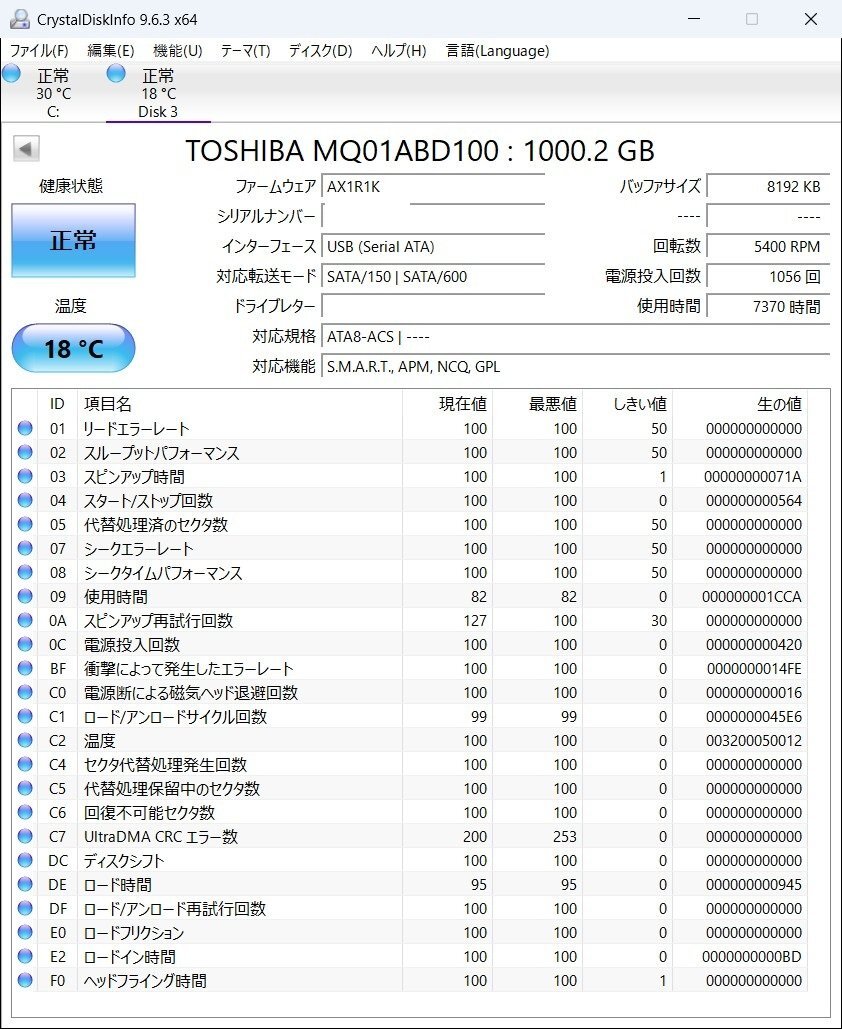The width and height of the screenshot is (842, 1029).
Task: Click the blue status orb for Disk 3
Action: (x=116, y=74)
